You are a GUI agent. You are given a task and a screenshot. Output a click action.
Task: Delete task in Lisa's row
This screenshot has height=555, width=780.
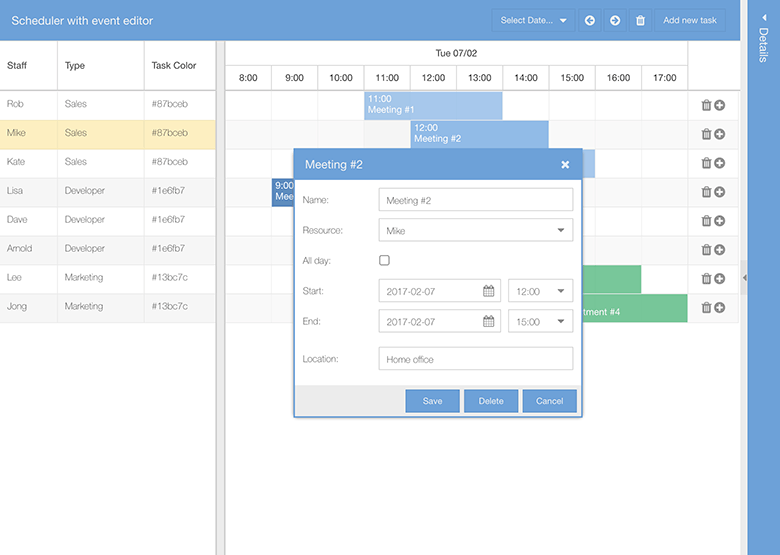click(706, 191)
